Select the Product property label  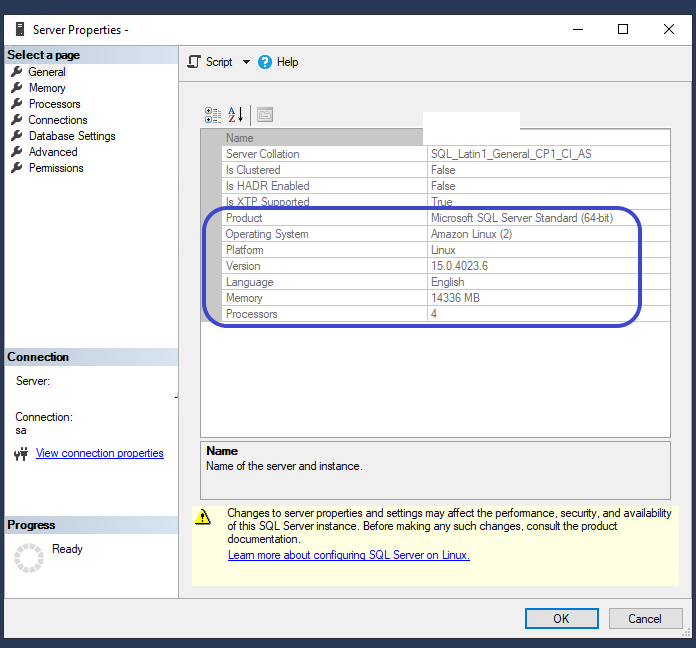[244, 218]
